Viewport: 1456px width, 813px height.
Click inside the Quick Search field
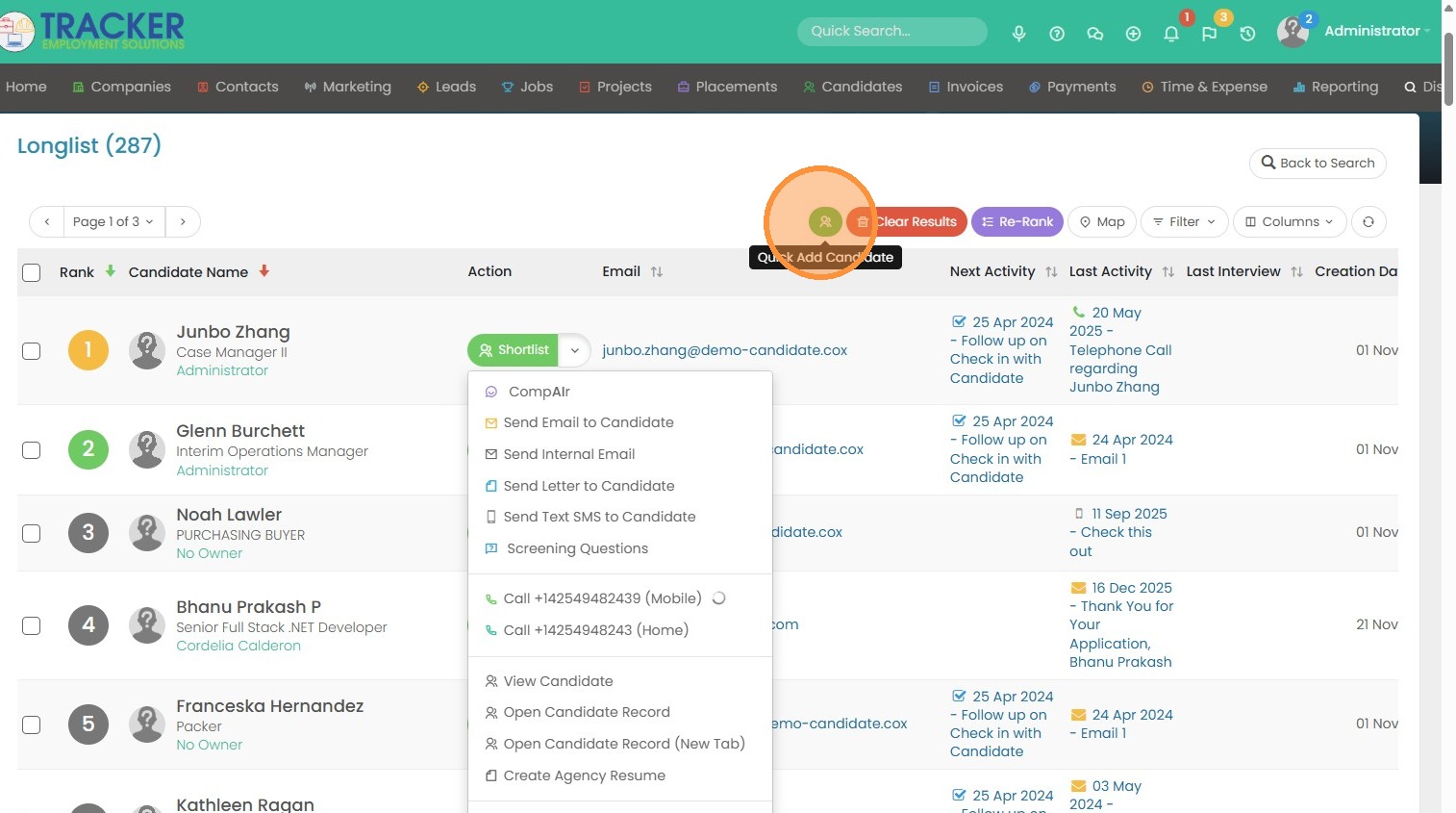(892, 32)
